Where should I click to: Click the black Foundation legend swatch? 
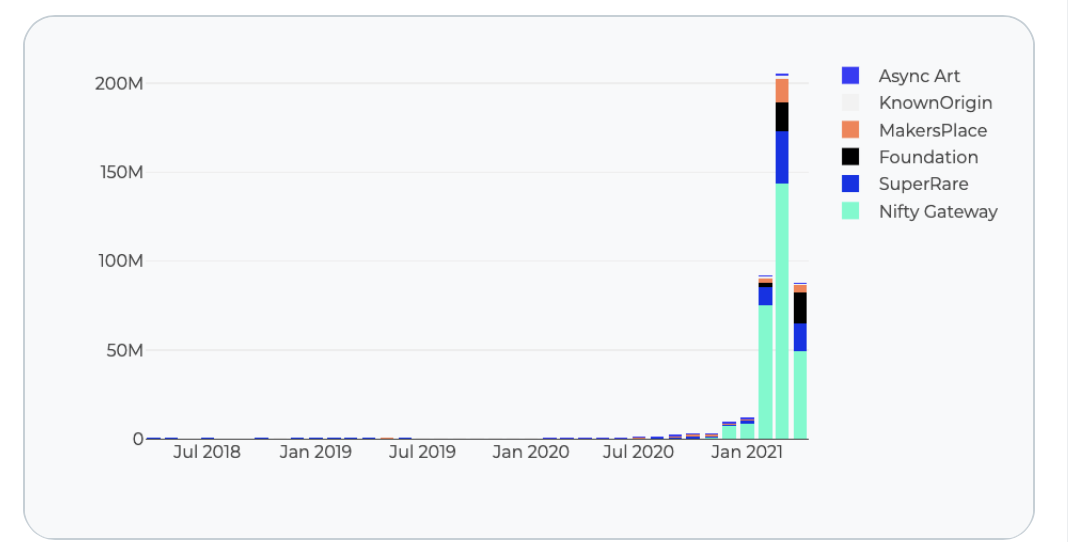coord(850,157)
